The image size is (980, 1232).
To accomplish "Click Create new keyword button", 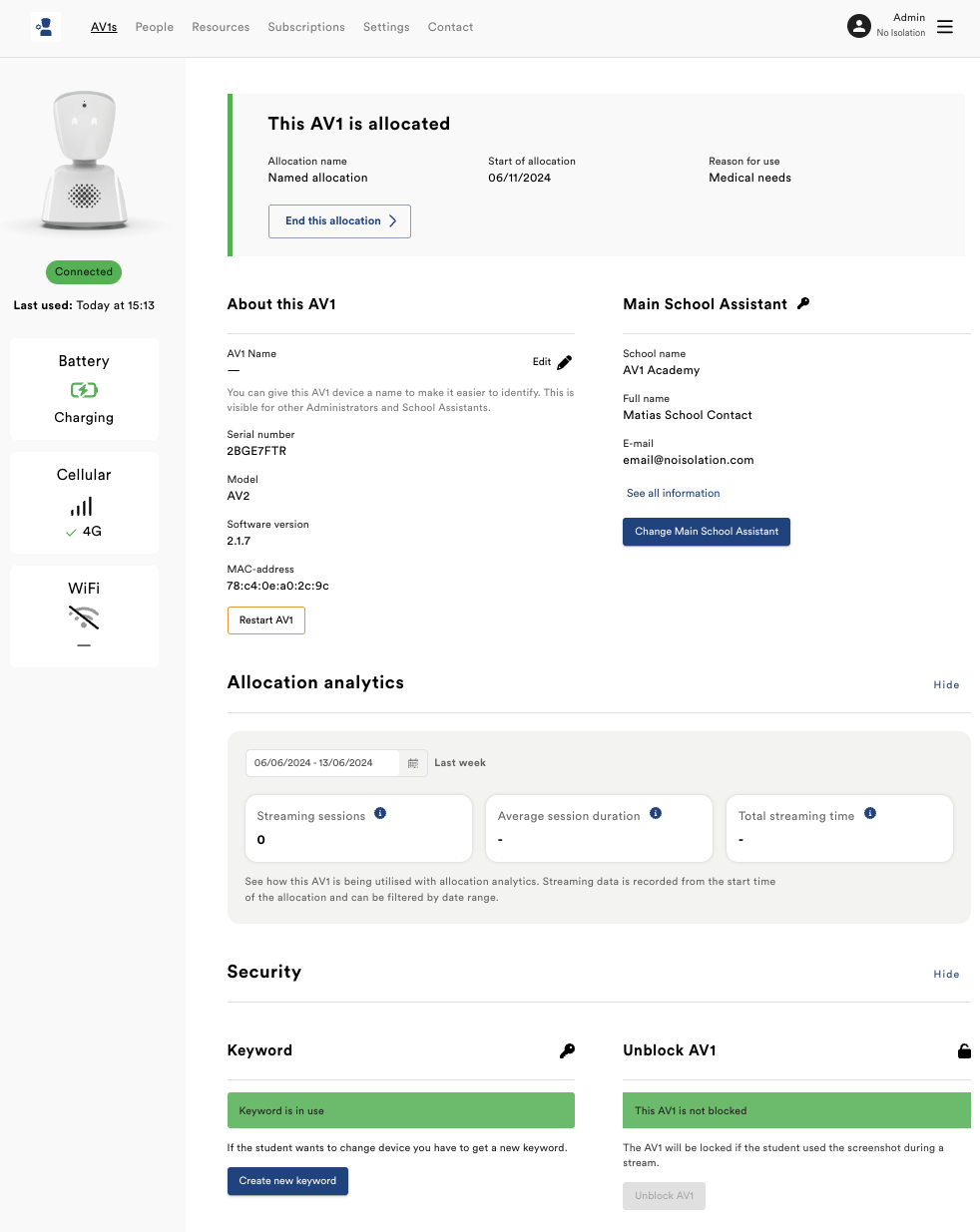I will click(x=287, y=1181).
